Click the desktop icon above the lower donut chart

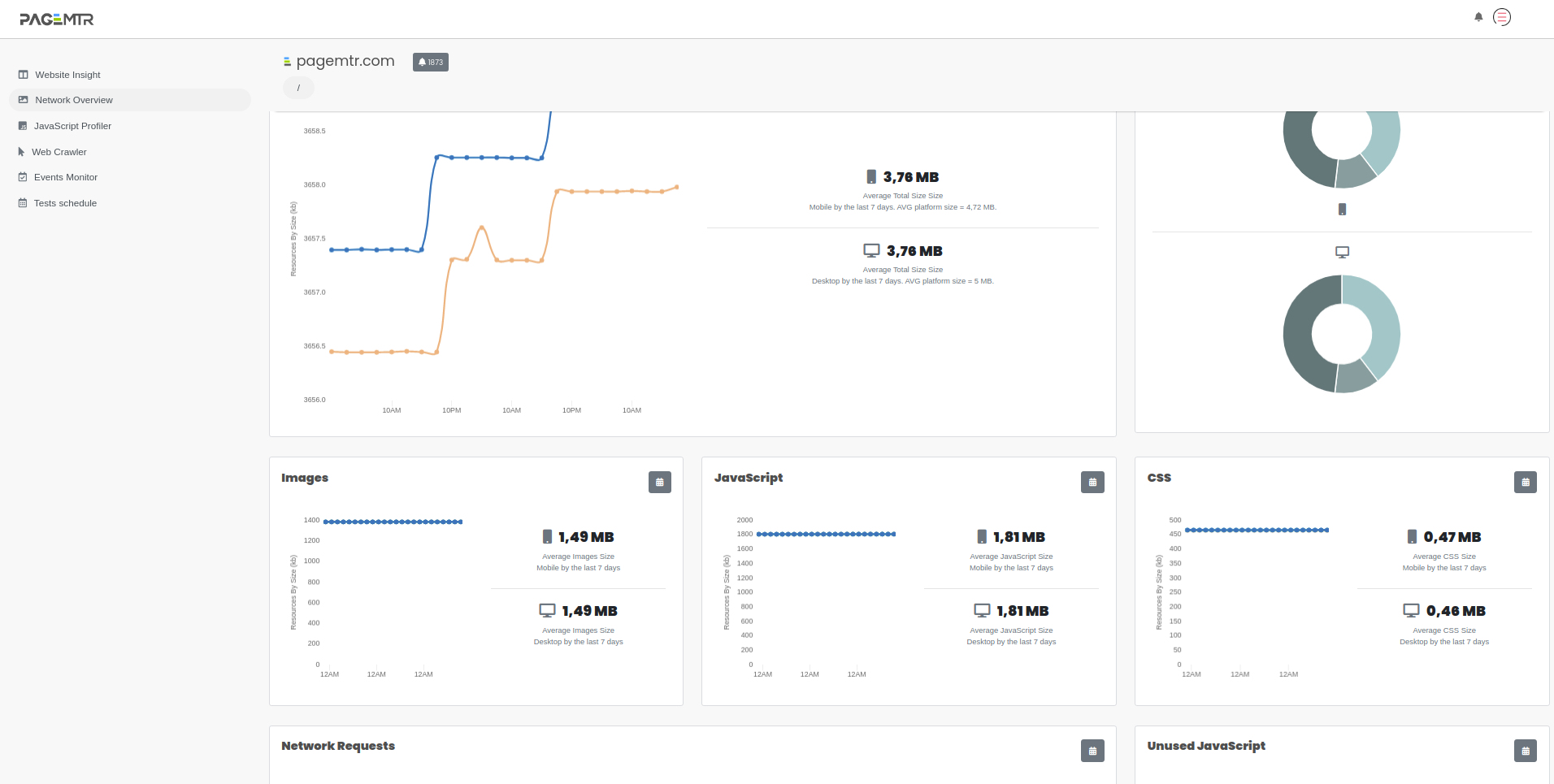click(x=1342, y=253)
